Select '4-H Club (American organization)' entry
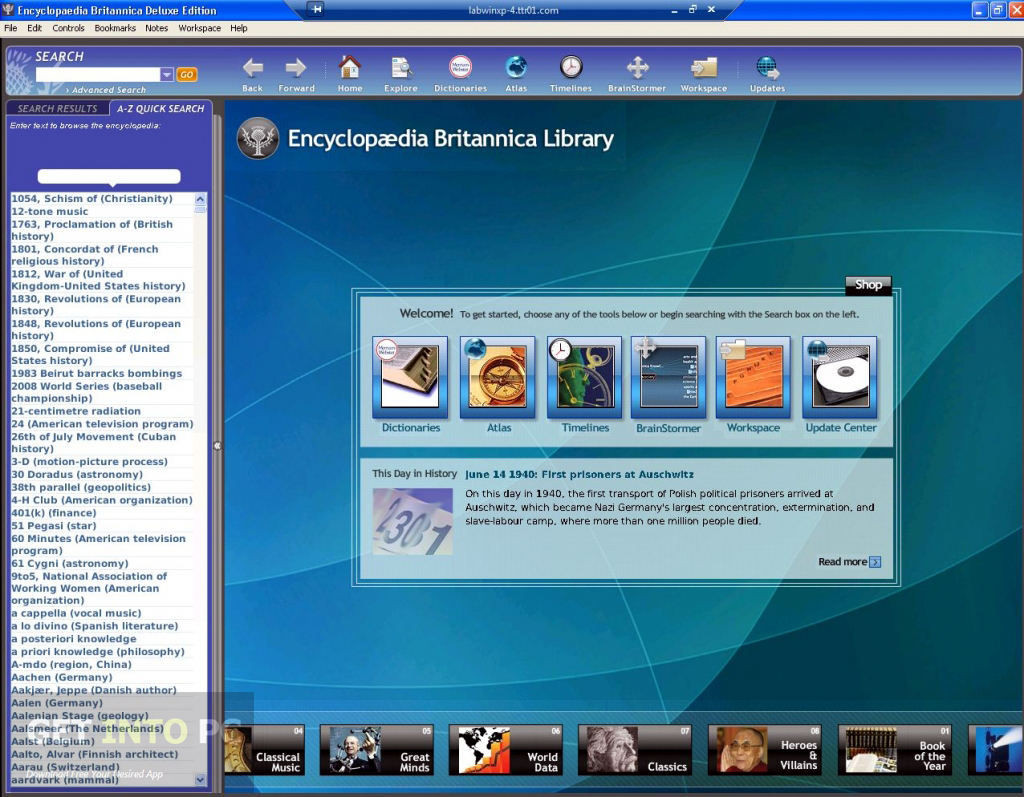The height and width of the screenshot is (797, 1024). [x=102, y=500]
